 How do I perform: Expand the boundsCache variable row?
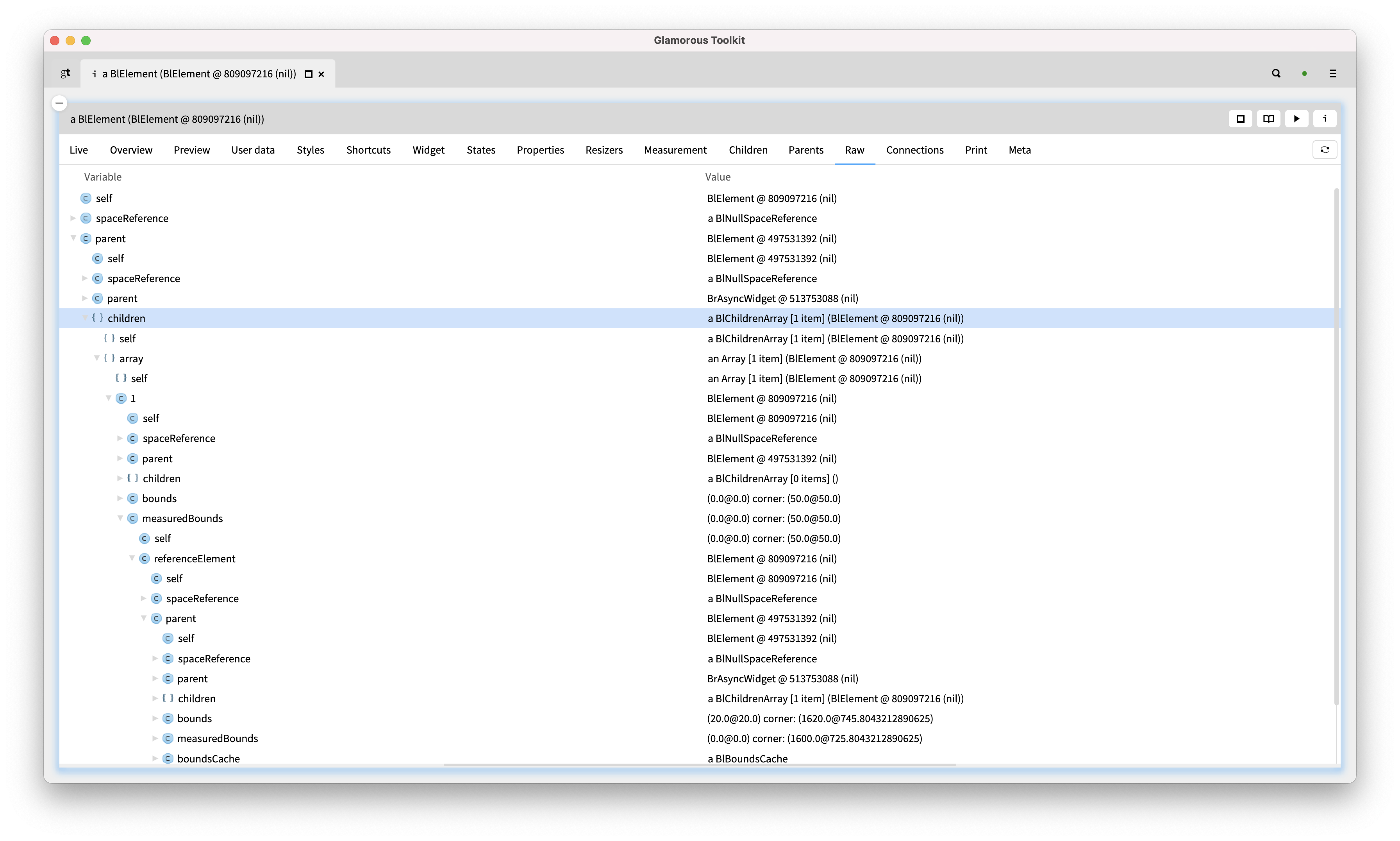point(155,758)
